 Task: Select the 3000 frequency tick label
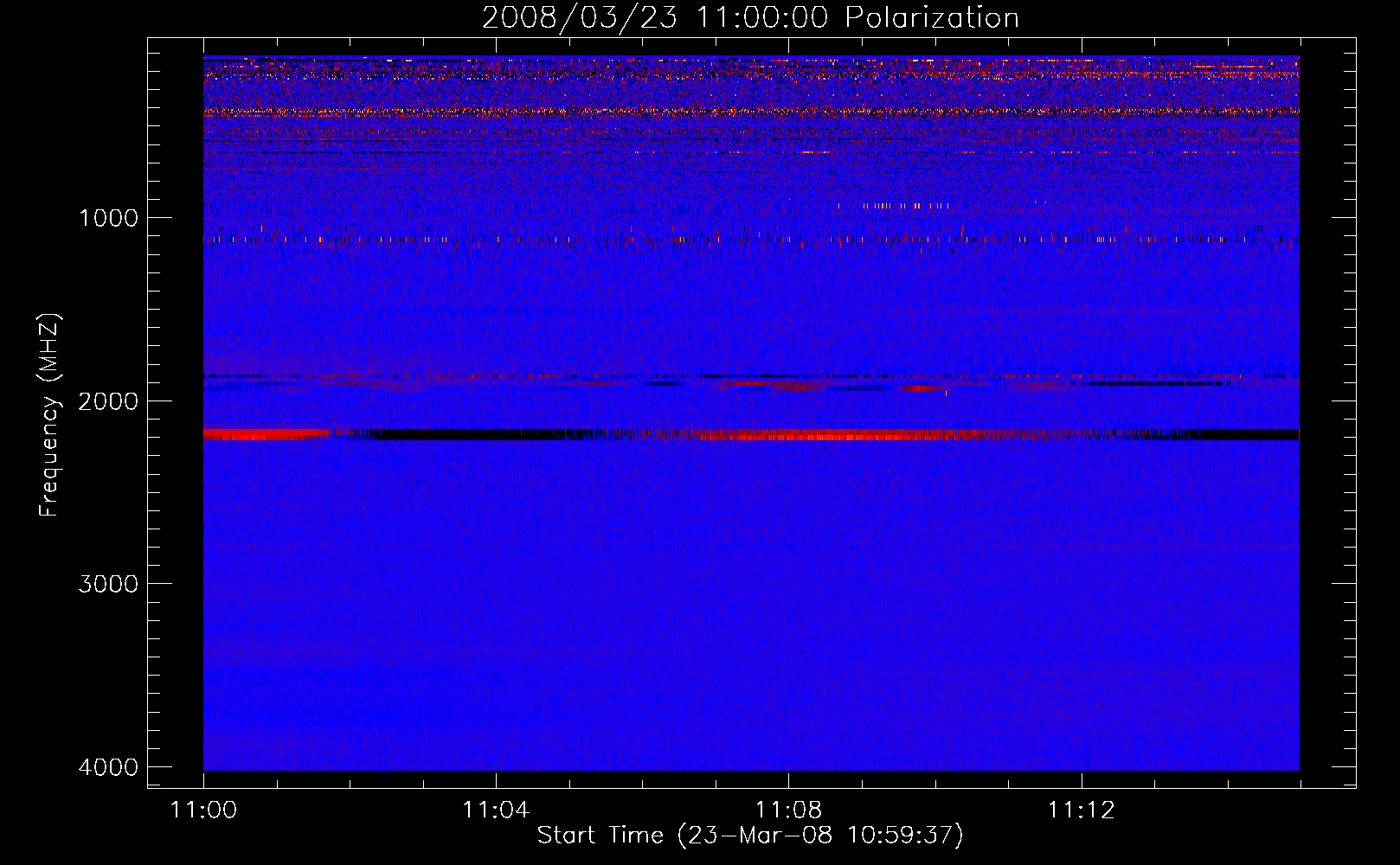pos(108,584)
